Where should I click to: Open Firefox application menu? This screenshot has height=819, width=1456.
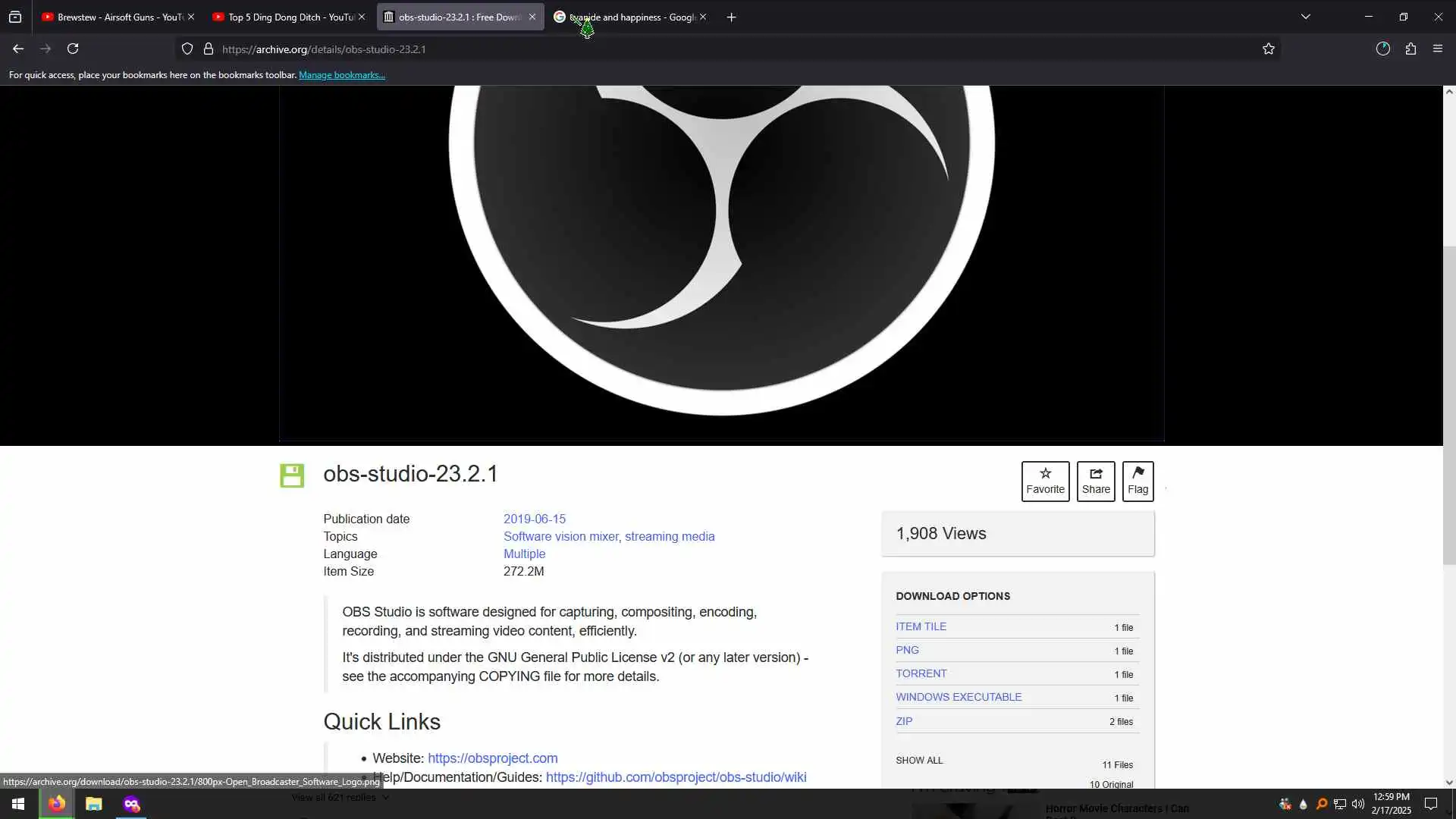pyautogui.click(x=1438, y=49)
